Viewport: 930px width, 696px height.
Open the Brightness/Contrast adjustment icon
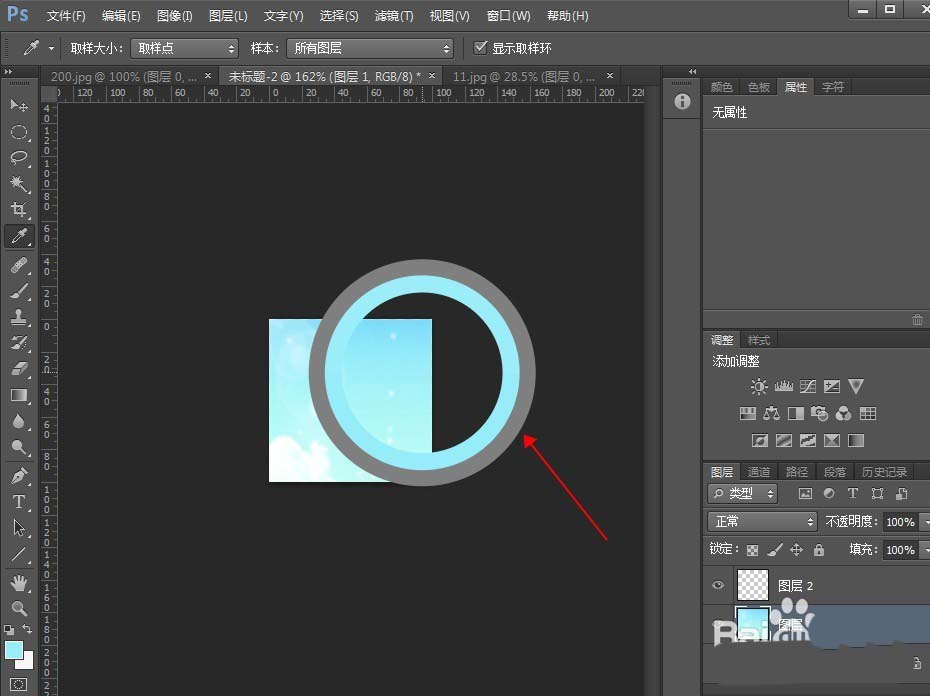tap(759, 386)
